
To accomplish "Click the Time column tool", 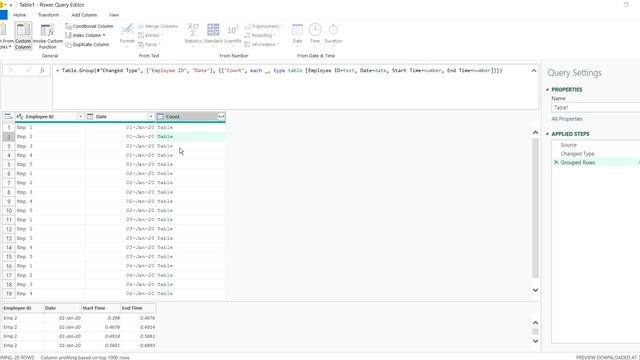I will [315, 34].
